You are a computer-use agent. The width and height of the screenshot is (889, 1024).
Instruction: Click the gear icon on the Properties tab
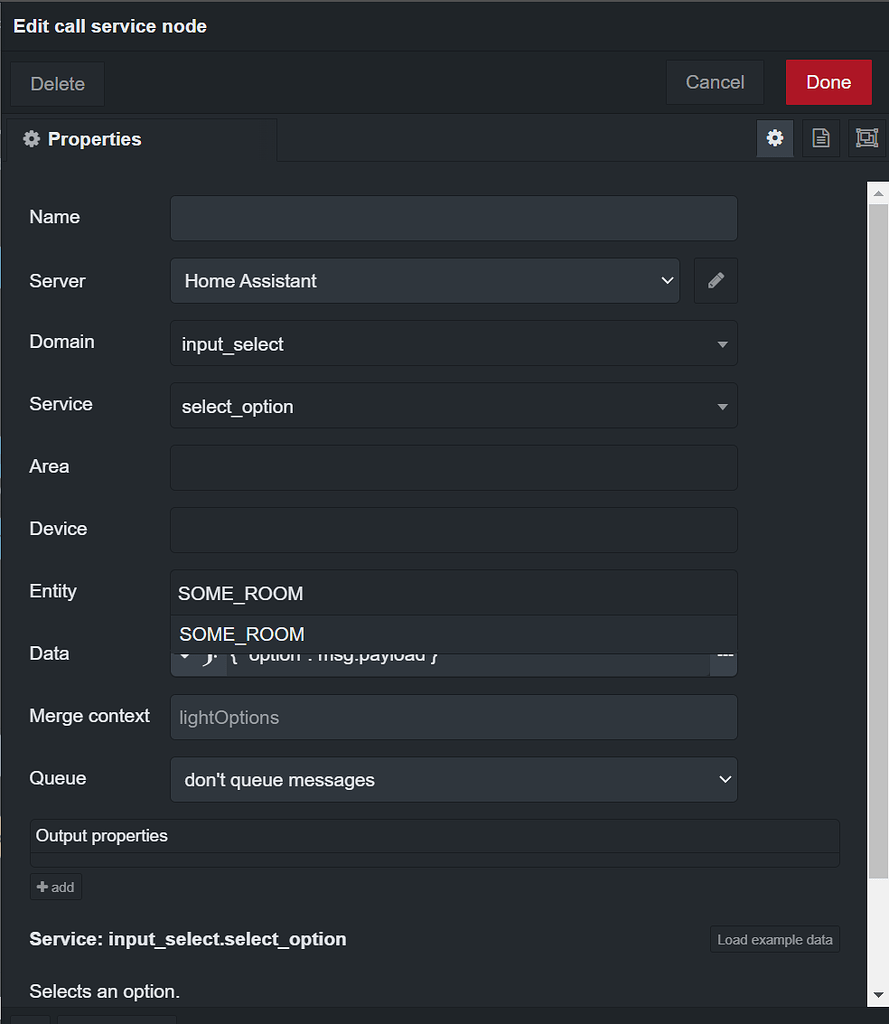(x=31, y=139)
